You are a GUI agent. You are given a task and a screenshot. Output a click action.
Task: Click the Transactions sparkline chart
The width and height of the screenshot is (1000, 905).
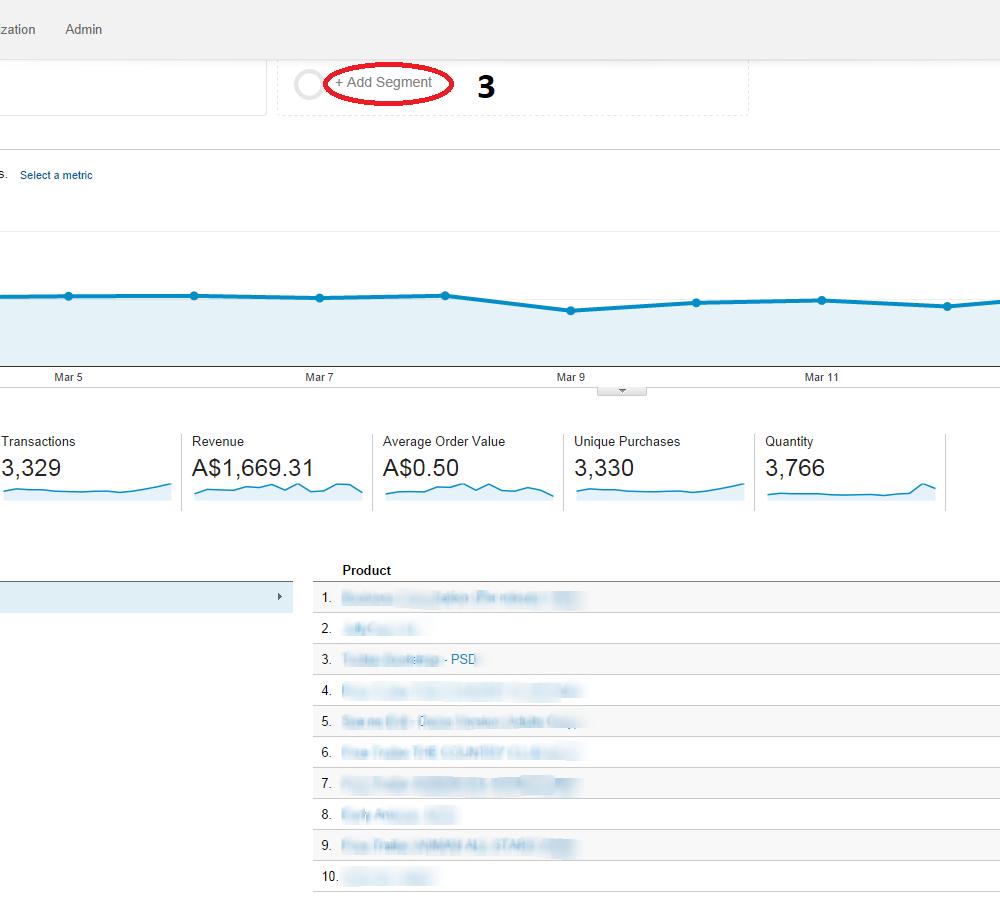[86, 490]
